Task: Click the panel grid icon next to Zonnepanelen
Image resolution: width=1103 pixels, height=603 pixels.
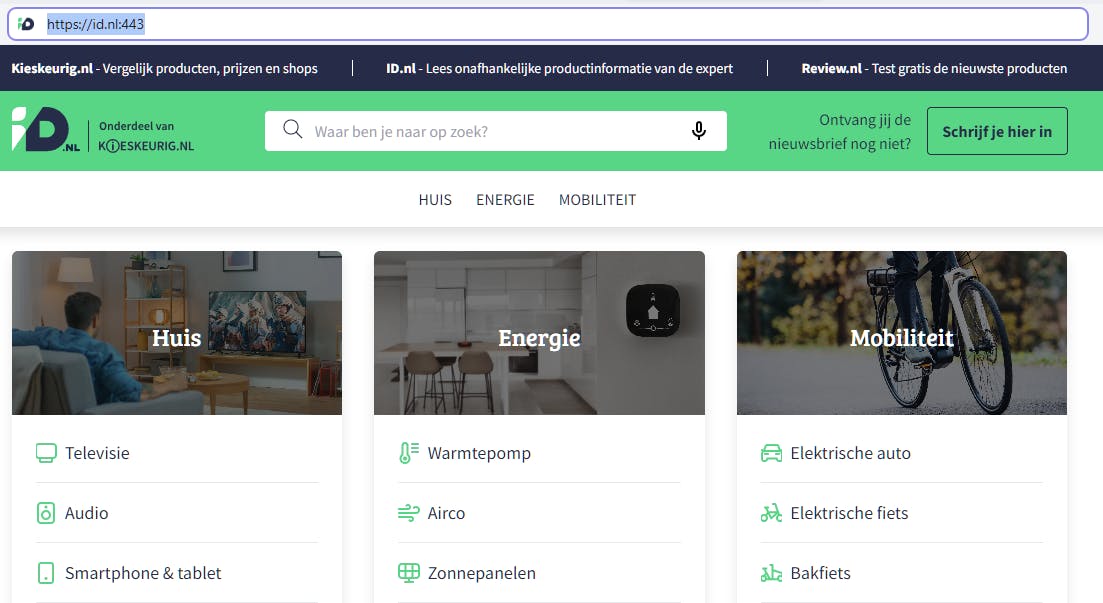Action: [406, 572]
